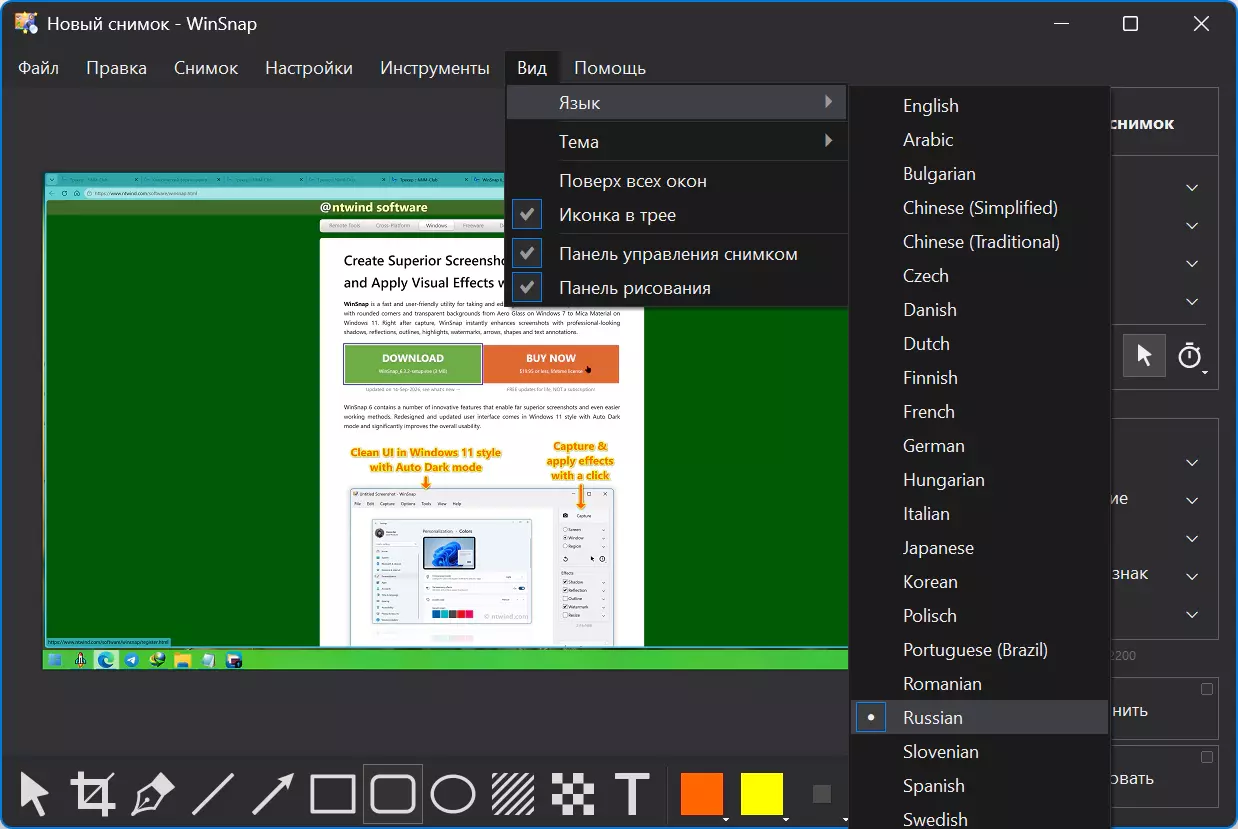Switch language to Swedish
The height and width of the screenshot is (829, 1238).
pos(980,816)
